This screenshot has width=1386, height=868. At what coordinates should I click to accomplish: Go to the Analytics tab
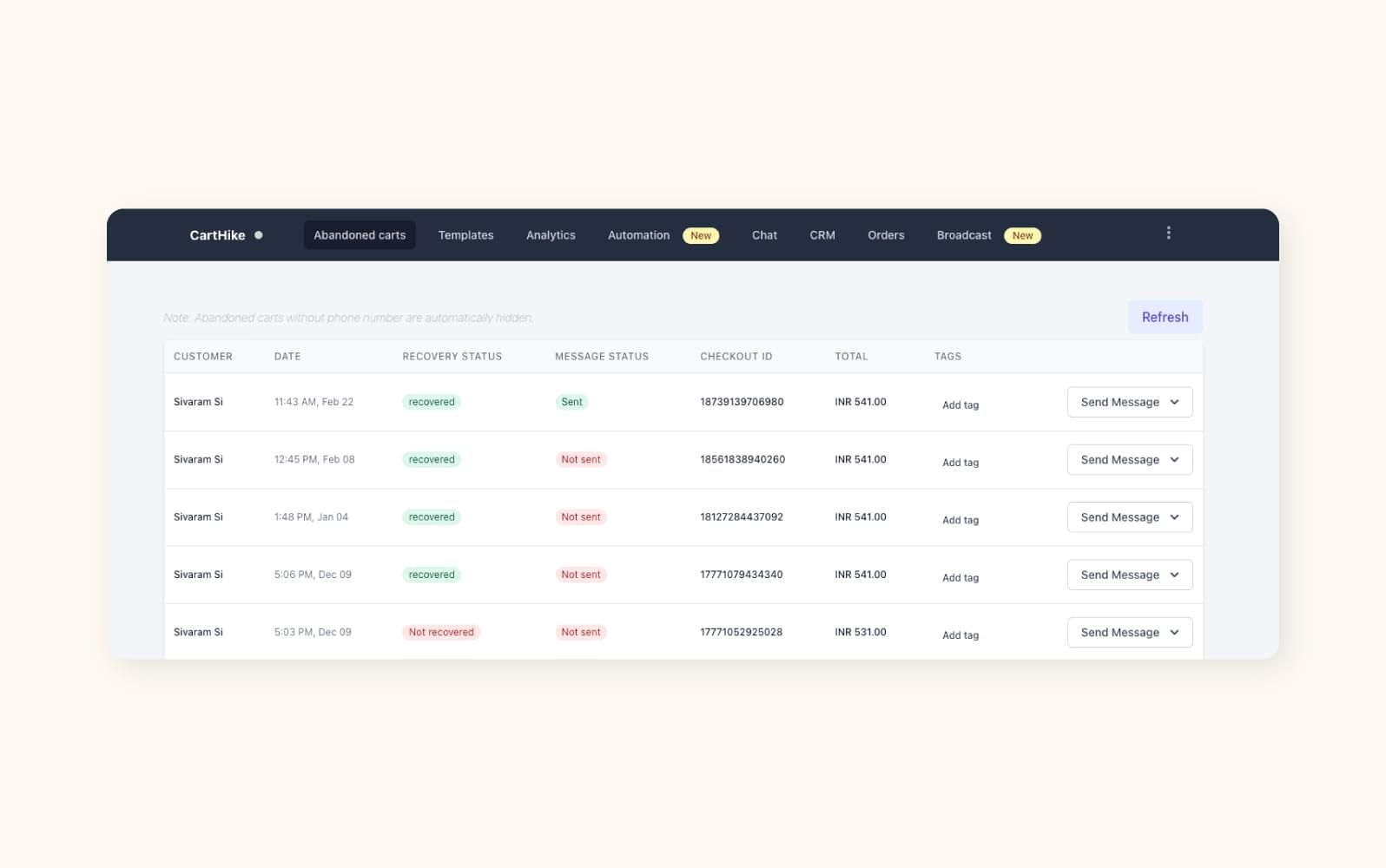[x=551, y=235]
